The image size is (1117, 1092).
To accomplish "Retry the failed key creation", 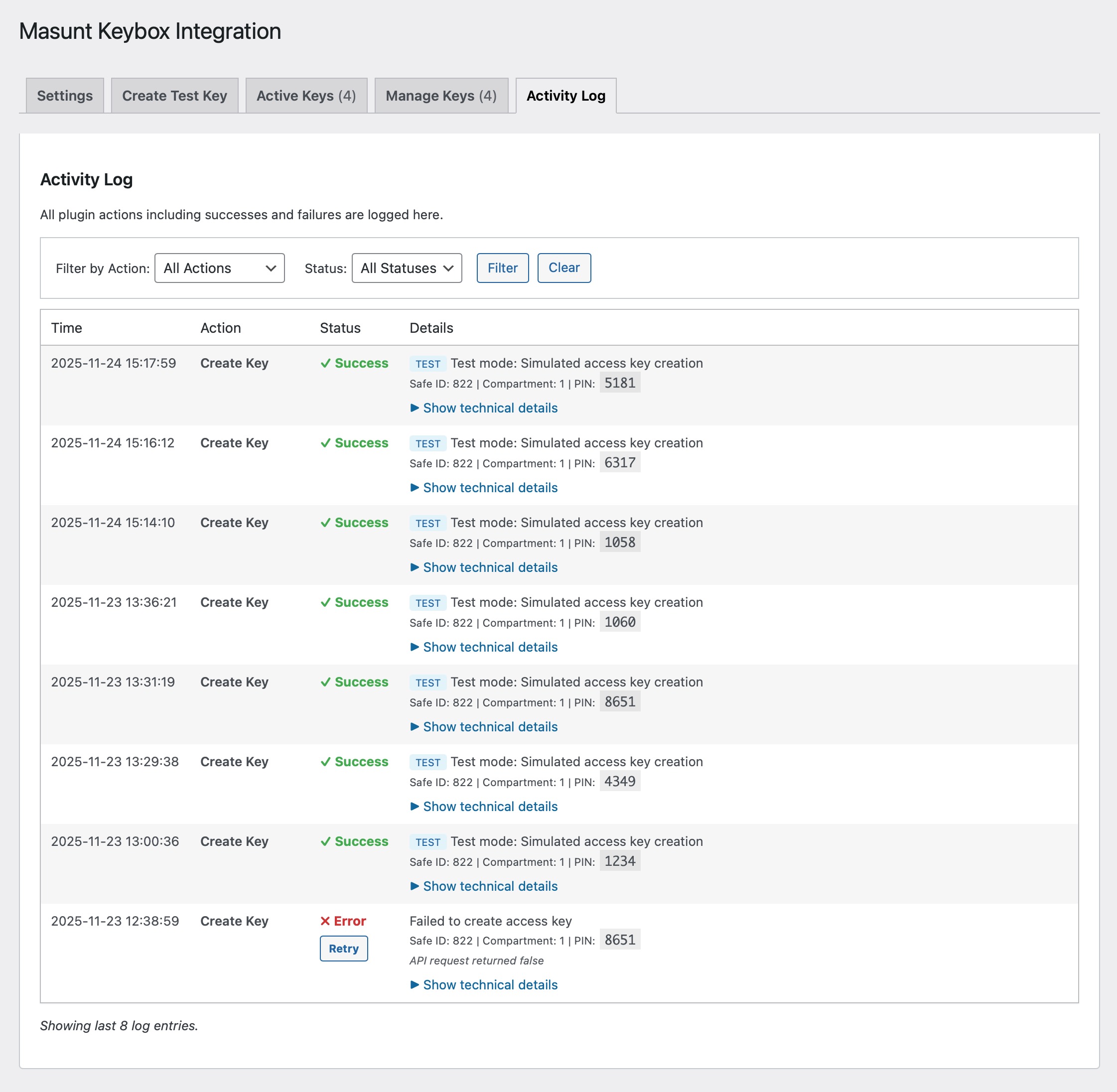I will tap(343, 949).
